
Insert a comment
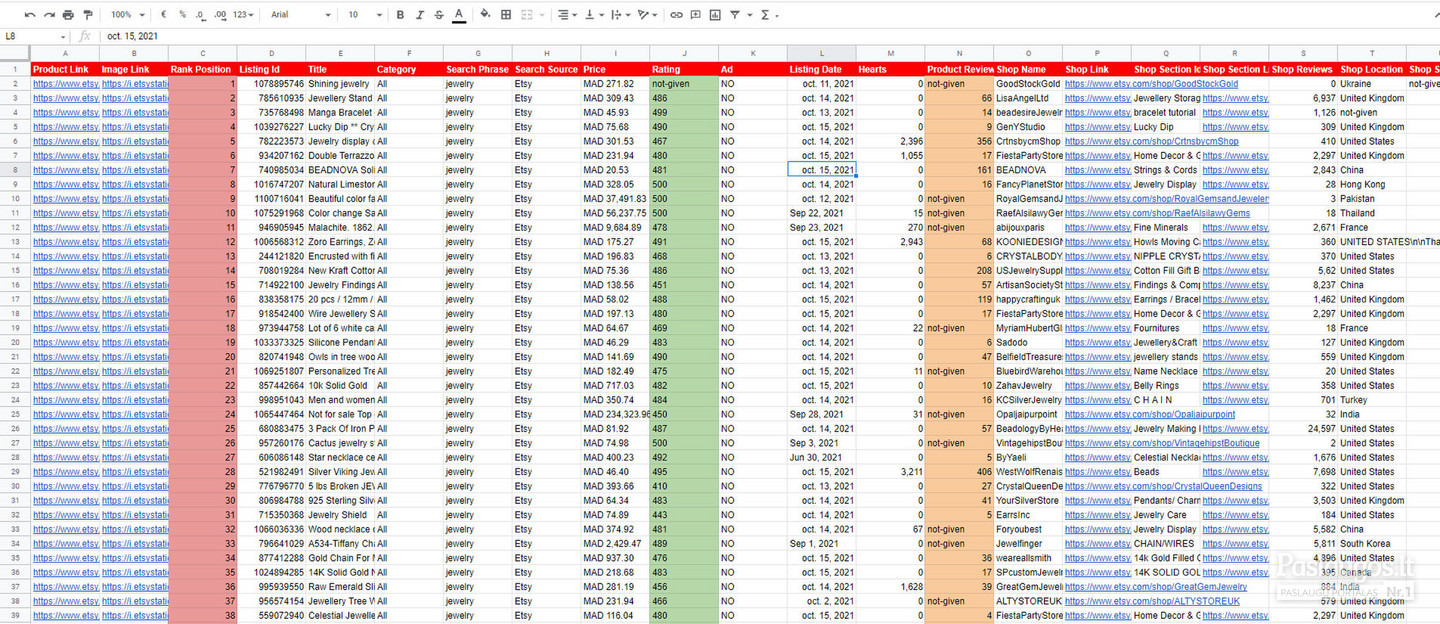pos(696,15)
